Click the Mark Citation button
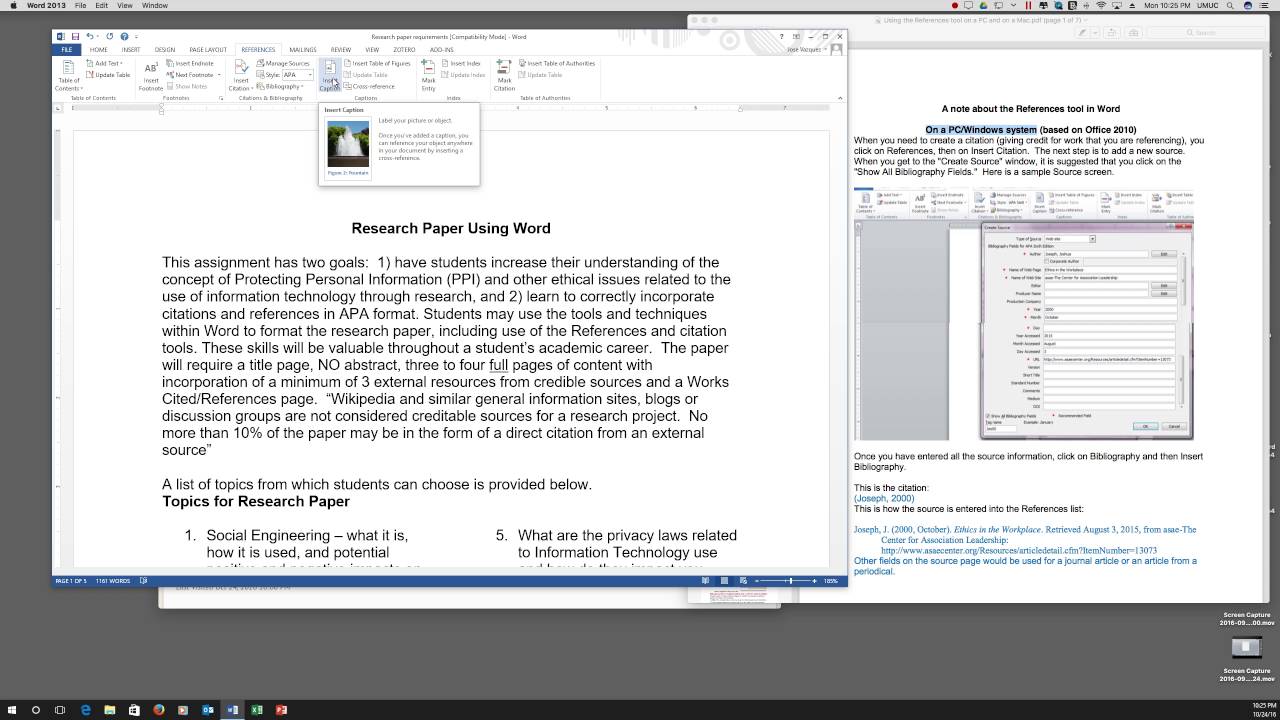This screenshot has height=720, width=1280. (505, 76)
